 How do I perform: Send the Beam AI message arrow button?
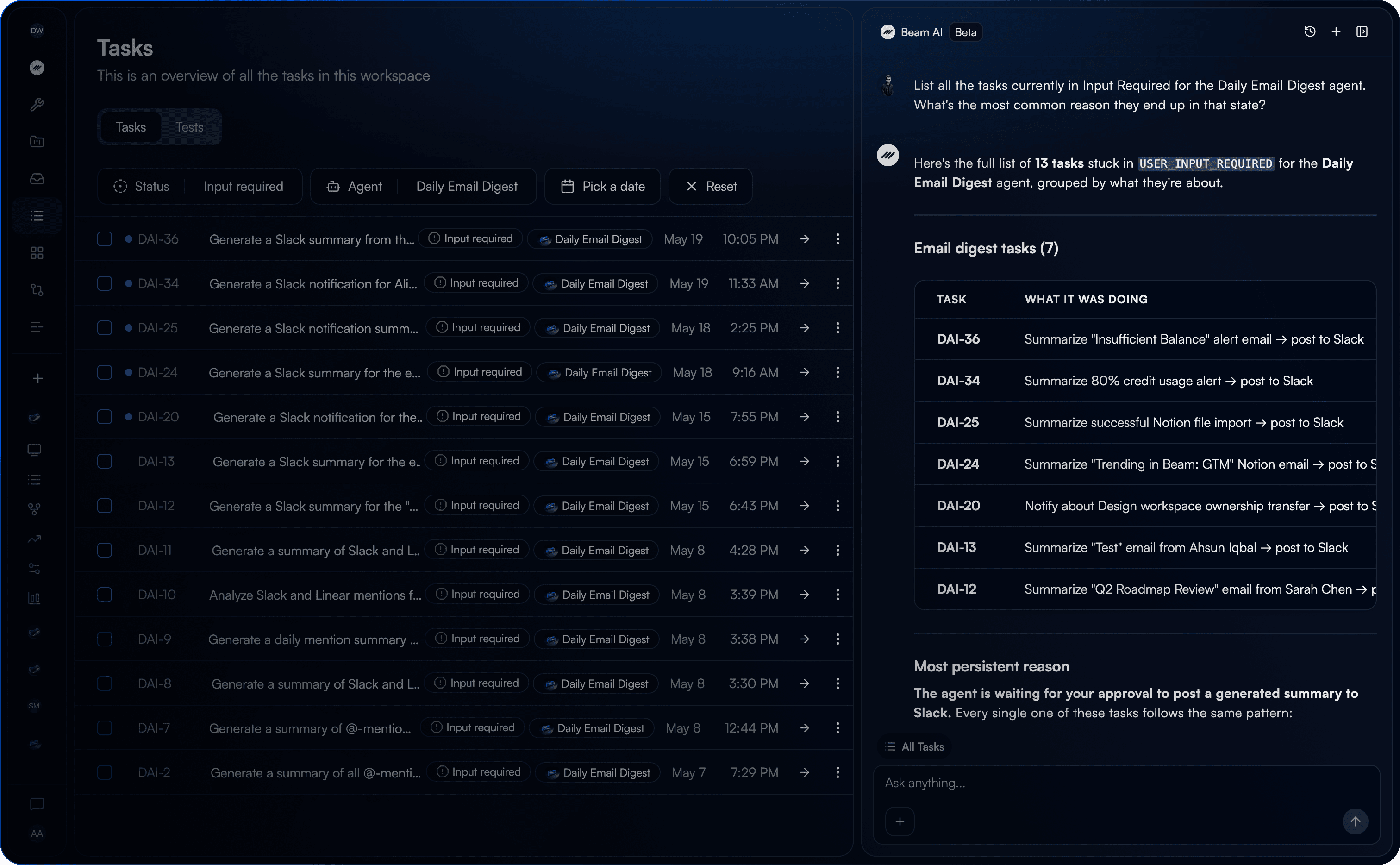1356,821
